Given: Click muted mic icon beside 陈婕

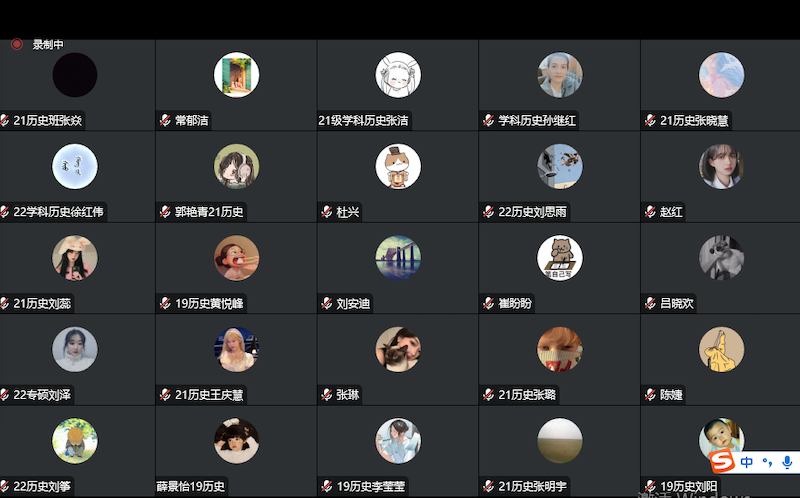Looking at the screenshot, I should coord(650,395).
